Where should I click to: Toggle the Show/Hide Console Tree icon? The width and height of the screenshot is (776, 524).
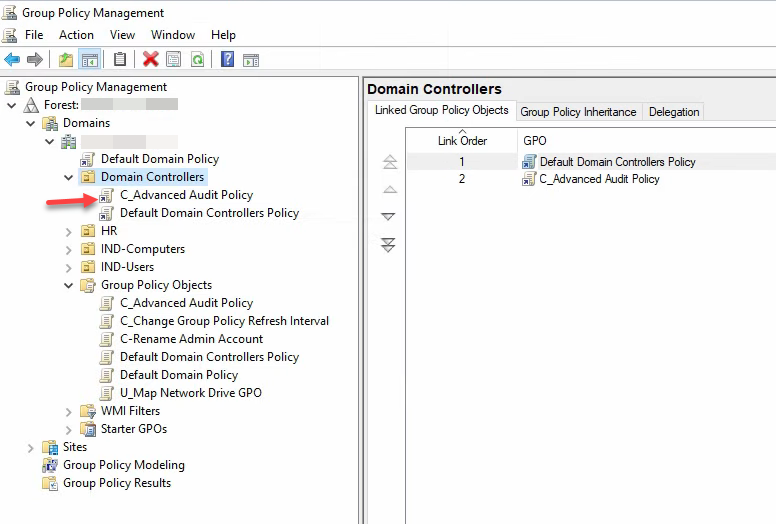tap(90, 60)
